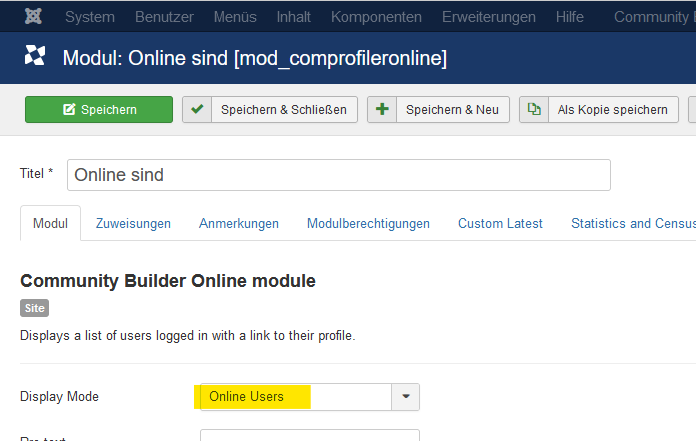Click the checkmark icon of Speichern & Schließen
Image resolution: width=696 pixels, height=441 pixels.
197,109
